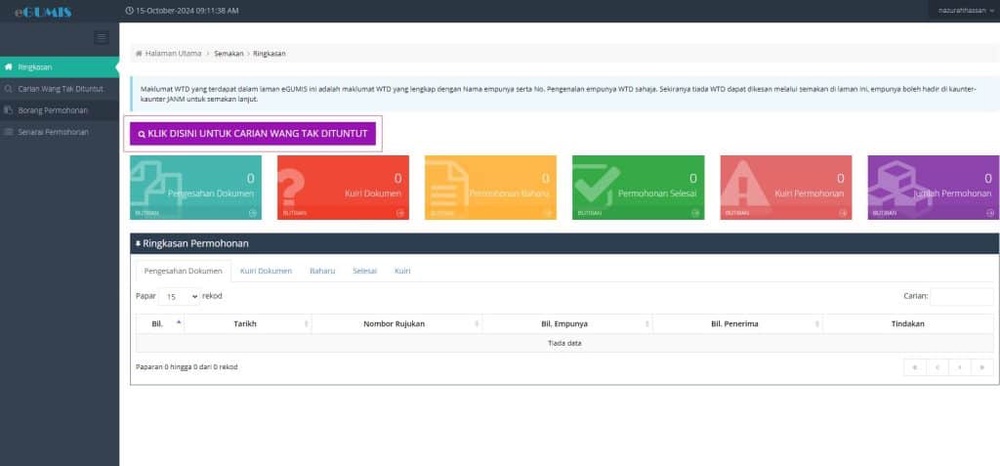1000x466 pixels.
Task: Click Paparan 0 hingga 0 dari 0 rekod text
Action: pos(187,367)
